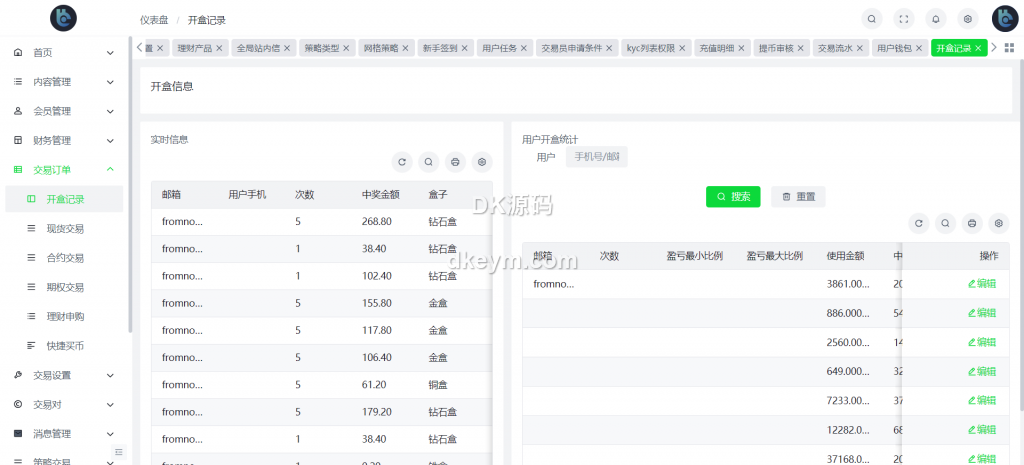Open the tab grid menu icon
This screenshot has width=1024, height=465.
tap(1009, 48)
